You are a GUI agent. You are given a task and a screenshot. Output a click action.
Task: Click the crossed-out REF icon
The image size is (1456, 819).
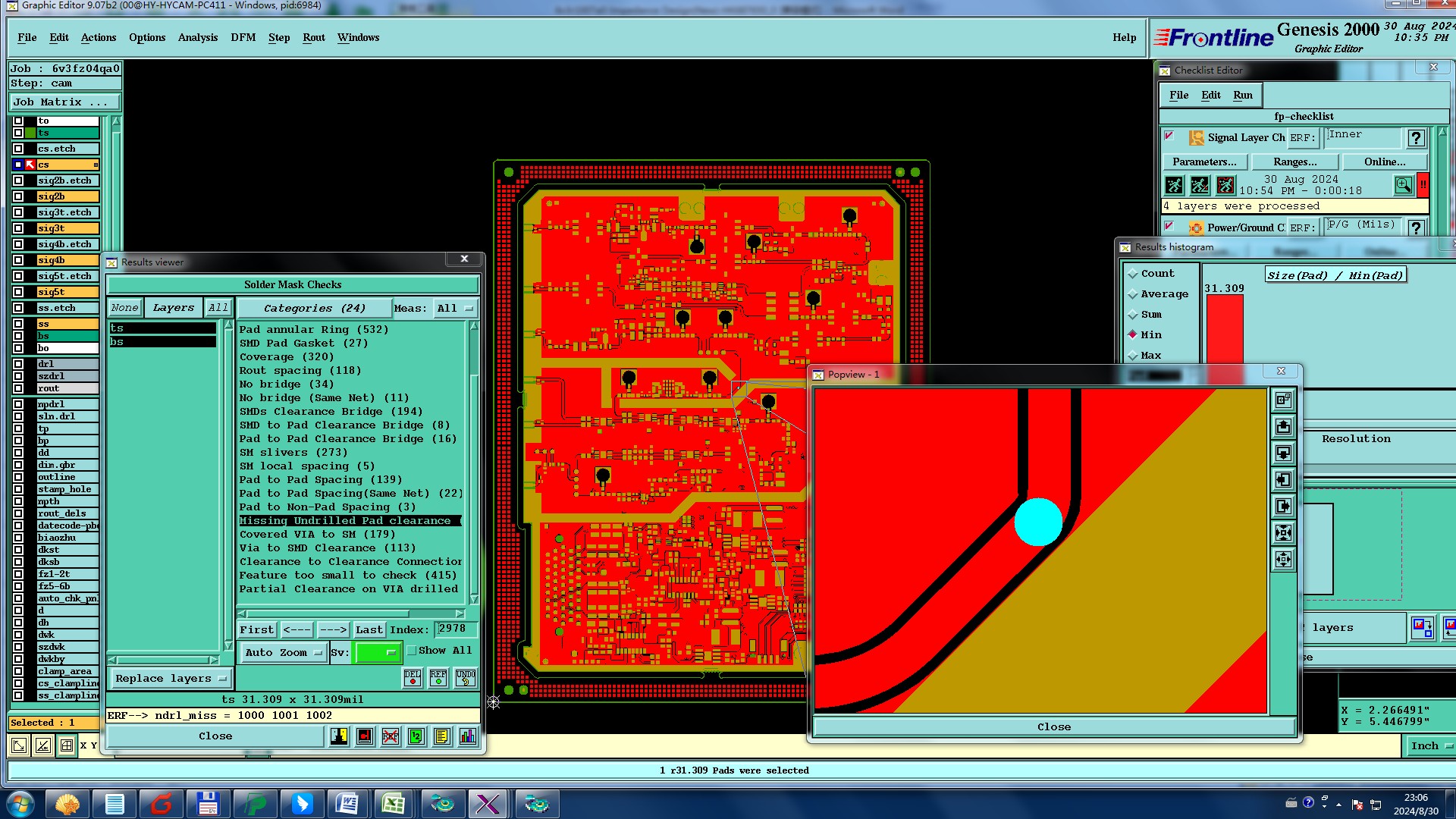(391, 736)
